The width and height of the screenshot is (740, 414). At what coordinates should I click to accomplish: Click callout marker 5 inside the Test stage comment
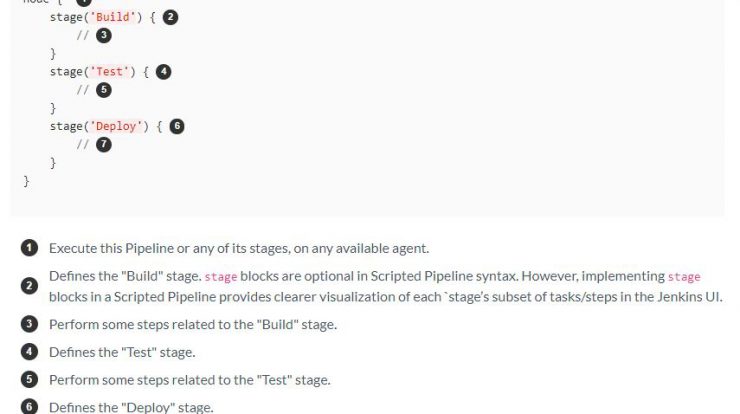point(104,90)
